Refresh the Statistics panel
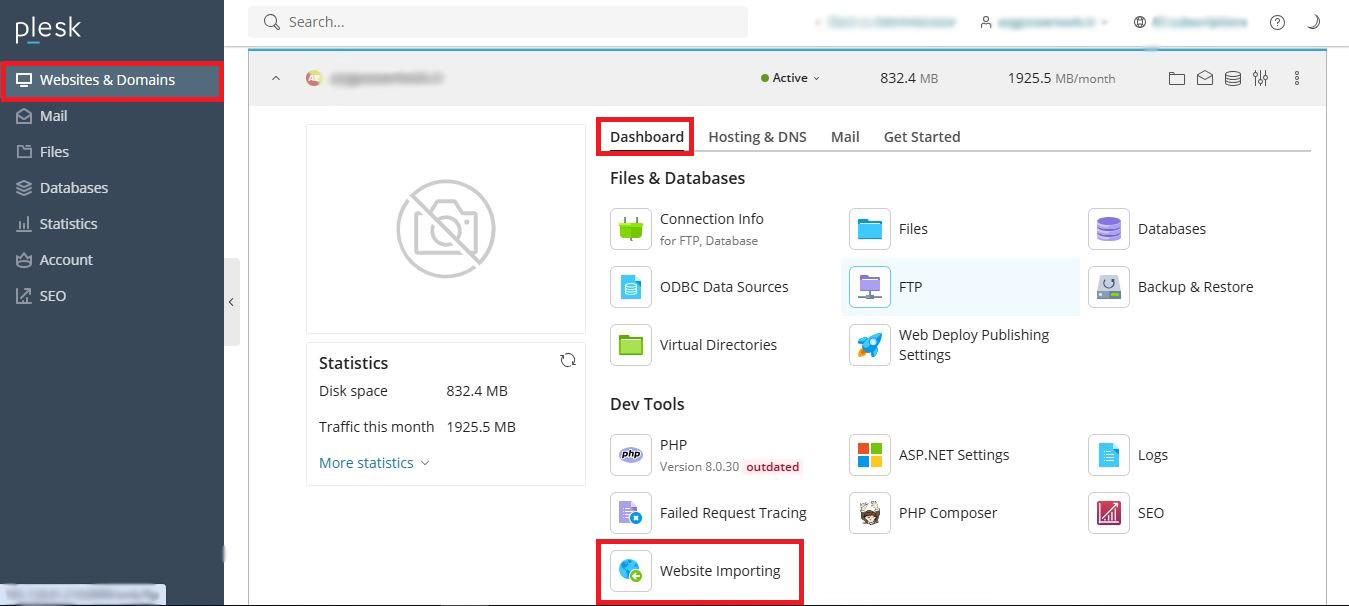The image size is (1349, 606). (568, 360)
